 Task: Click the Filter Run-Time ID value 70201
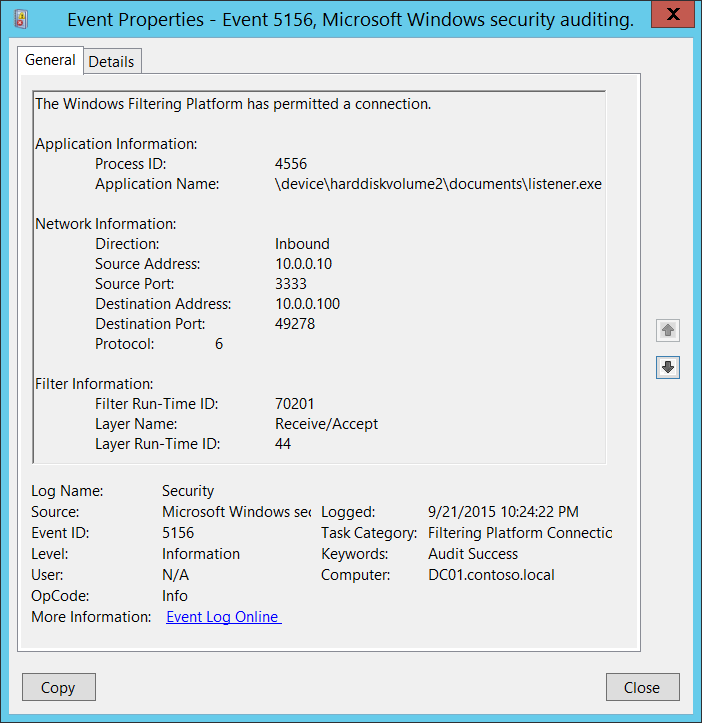coord(295,404)
